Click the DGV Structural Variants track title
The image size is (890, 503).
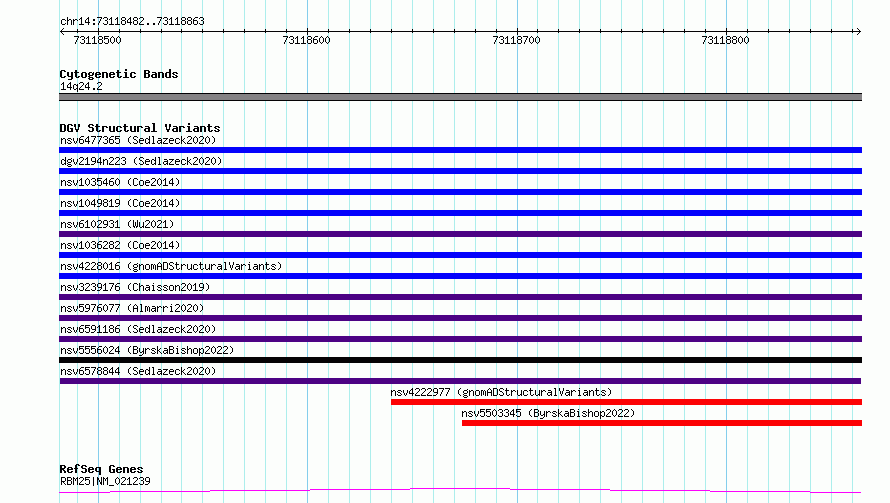coord(140,128)
